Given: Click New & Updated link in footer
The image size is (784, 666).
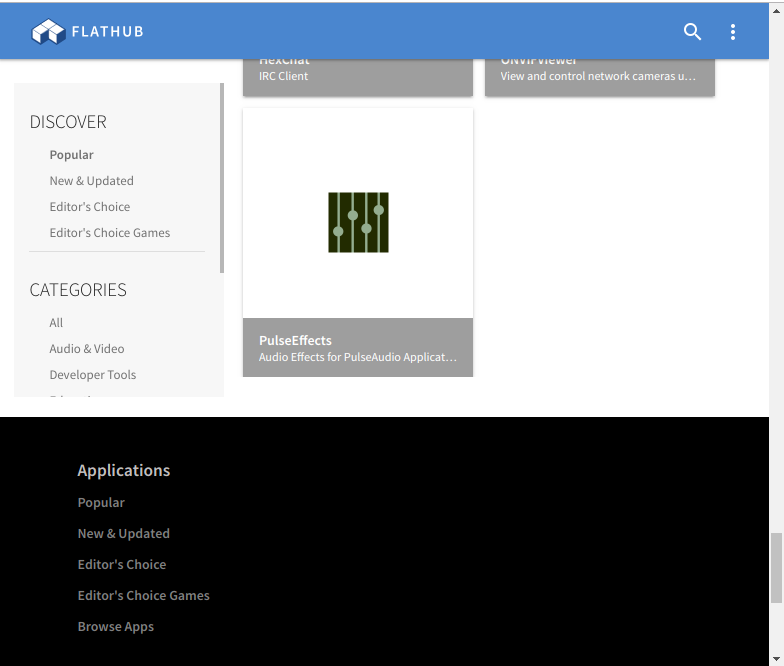Looking at the screenshot, I should [x=124, y=534].
